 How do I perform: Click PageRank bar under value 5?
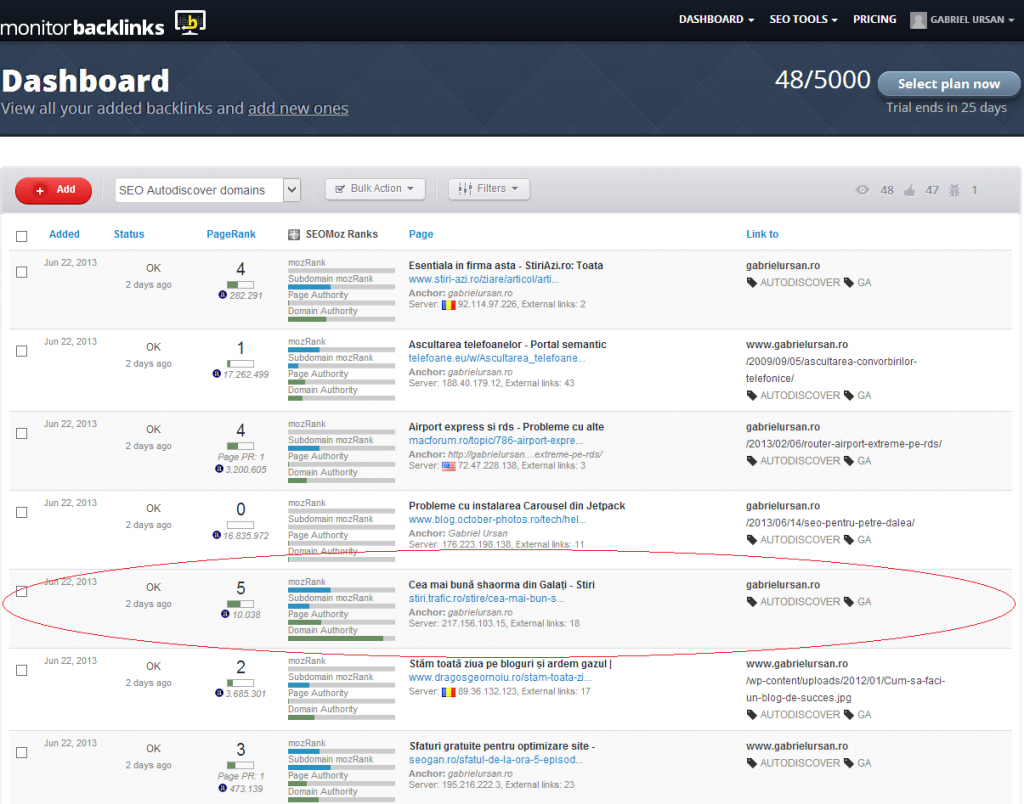(240, 604)
